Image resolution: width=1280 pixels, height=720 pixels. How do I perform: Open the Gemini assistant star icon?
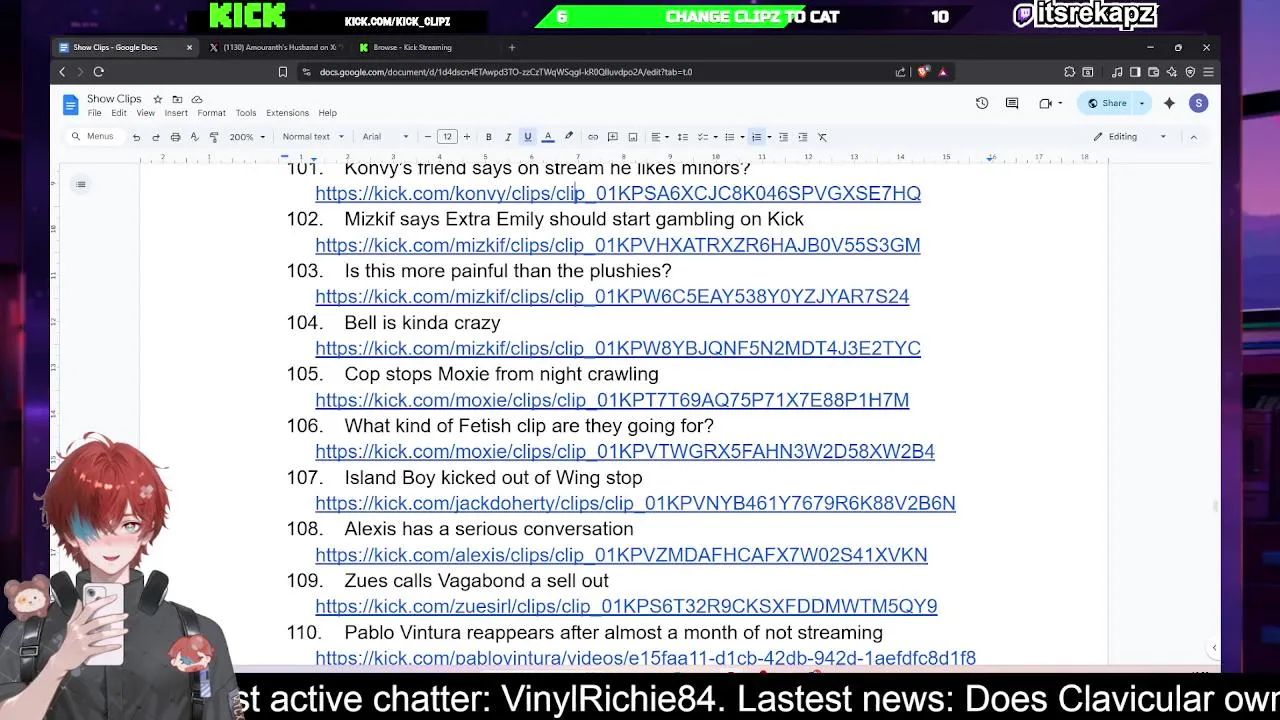1169,103
